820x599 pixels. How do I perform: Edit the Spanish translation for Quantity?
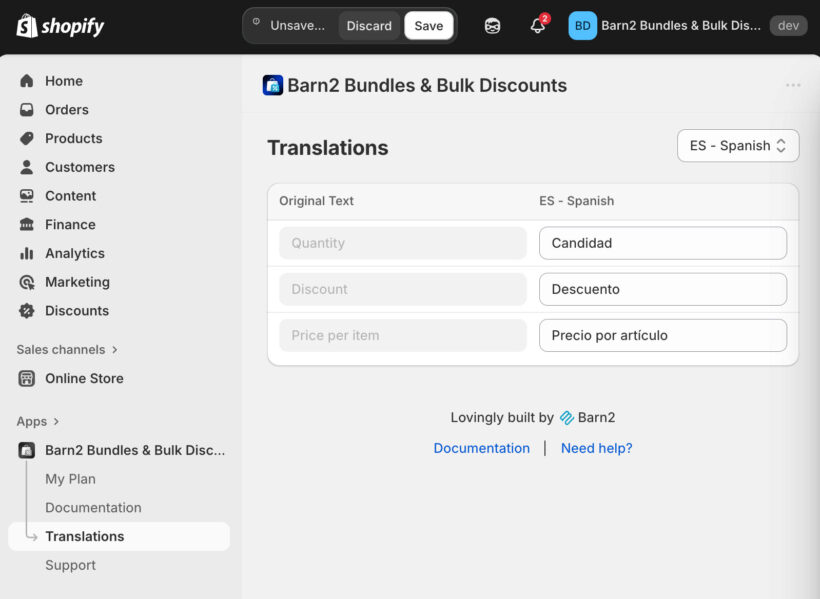[662, 243]
